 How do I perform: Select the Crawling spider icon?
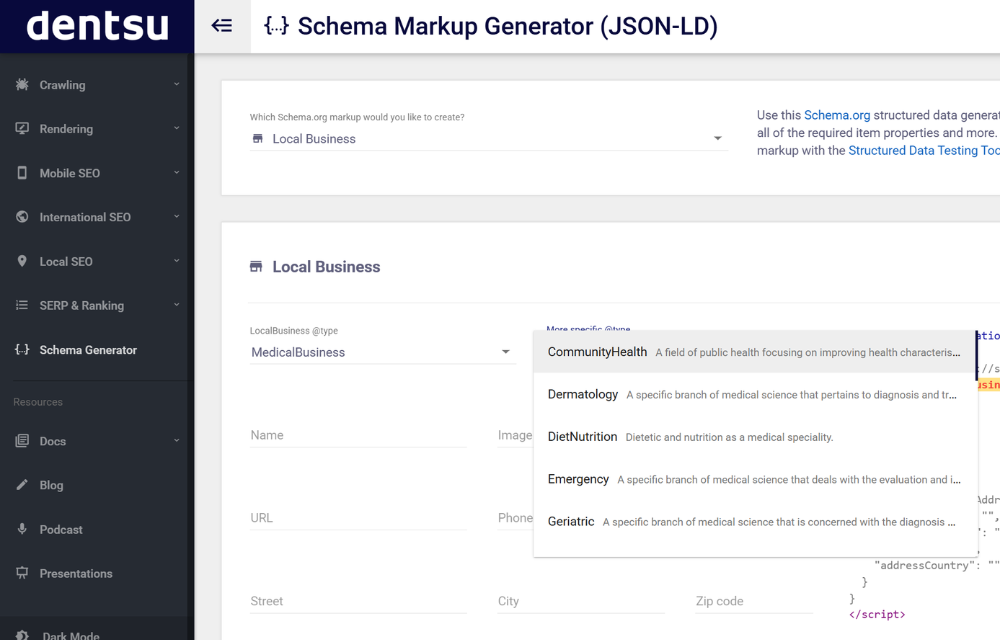click(x=21, y=84)
